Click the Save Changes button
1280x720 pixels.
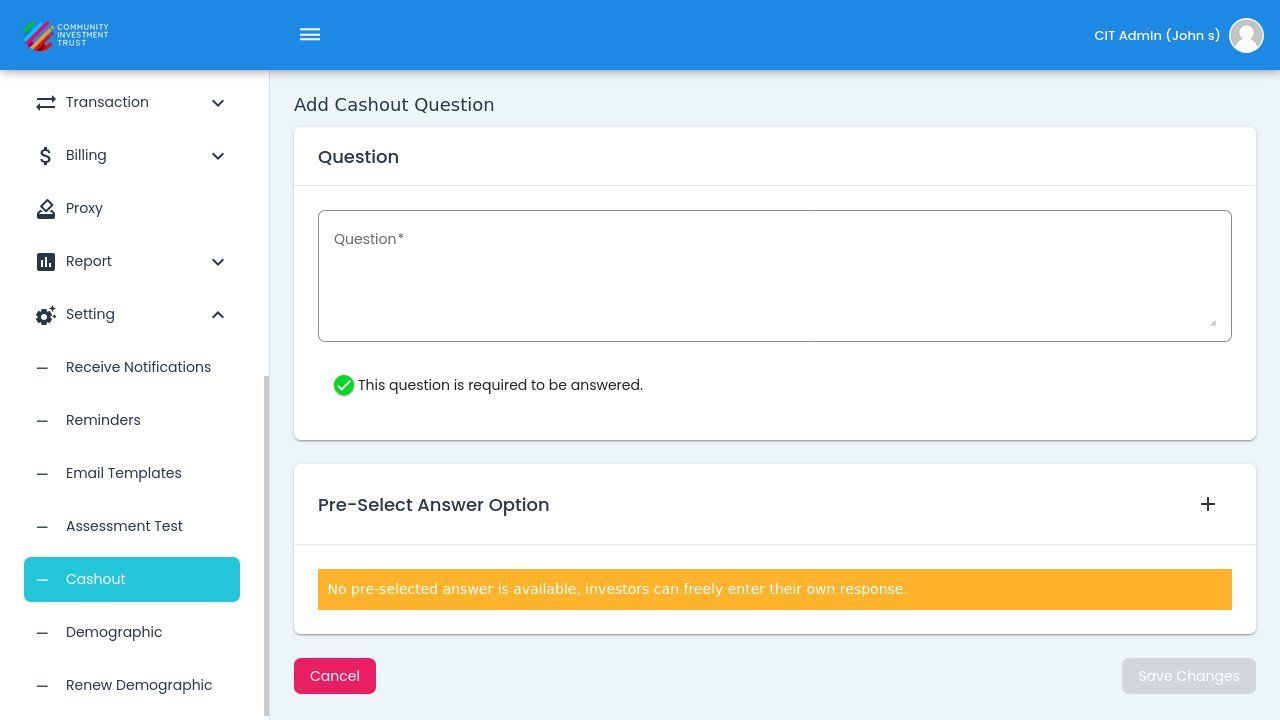click(x=1188, y=676)
